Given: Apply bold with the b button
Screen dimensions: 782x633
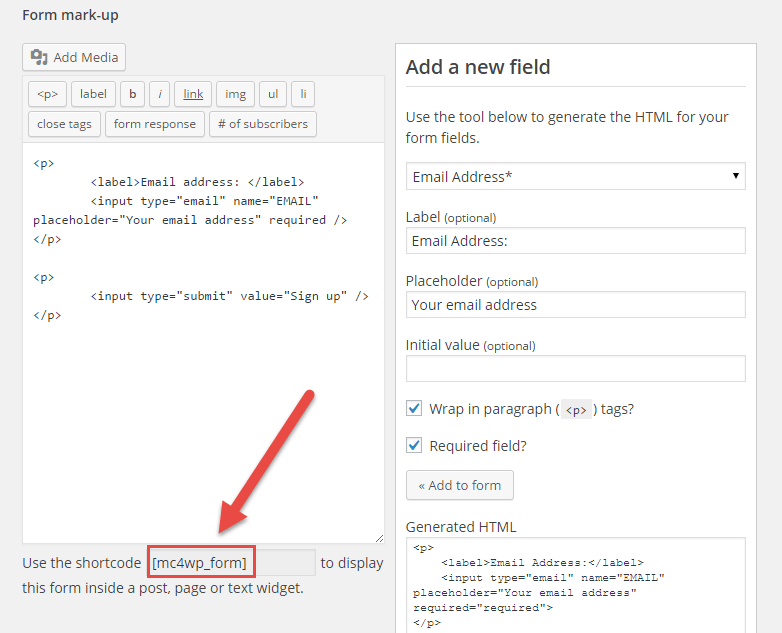Looking at the screenshot, I should tap(132, 94).
